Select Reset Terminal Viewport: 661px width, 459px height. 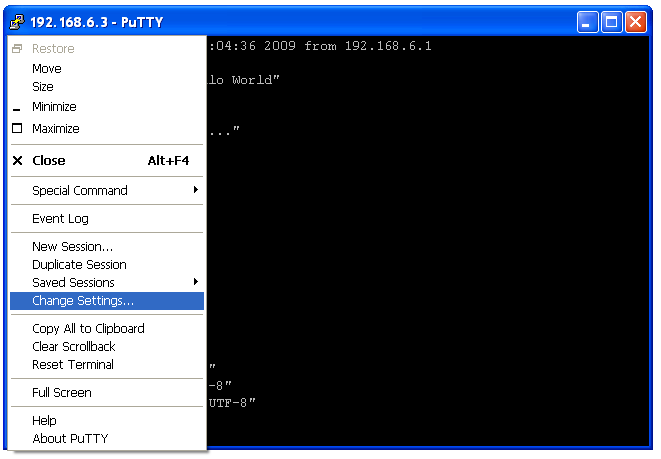pos(107,365)
